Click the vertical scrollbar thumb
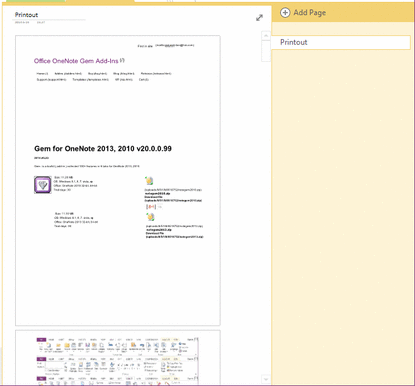This screenshot has height=386, width=415. pyautogui.click(x=266, y=51)
